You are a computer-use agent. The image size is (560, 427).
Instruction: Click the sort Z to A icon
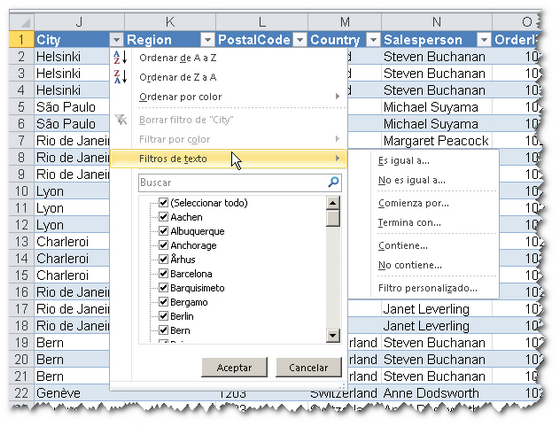120,77
